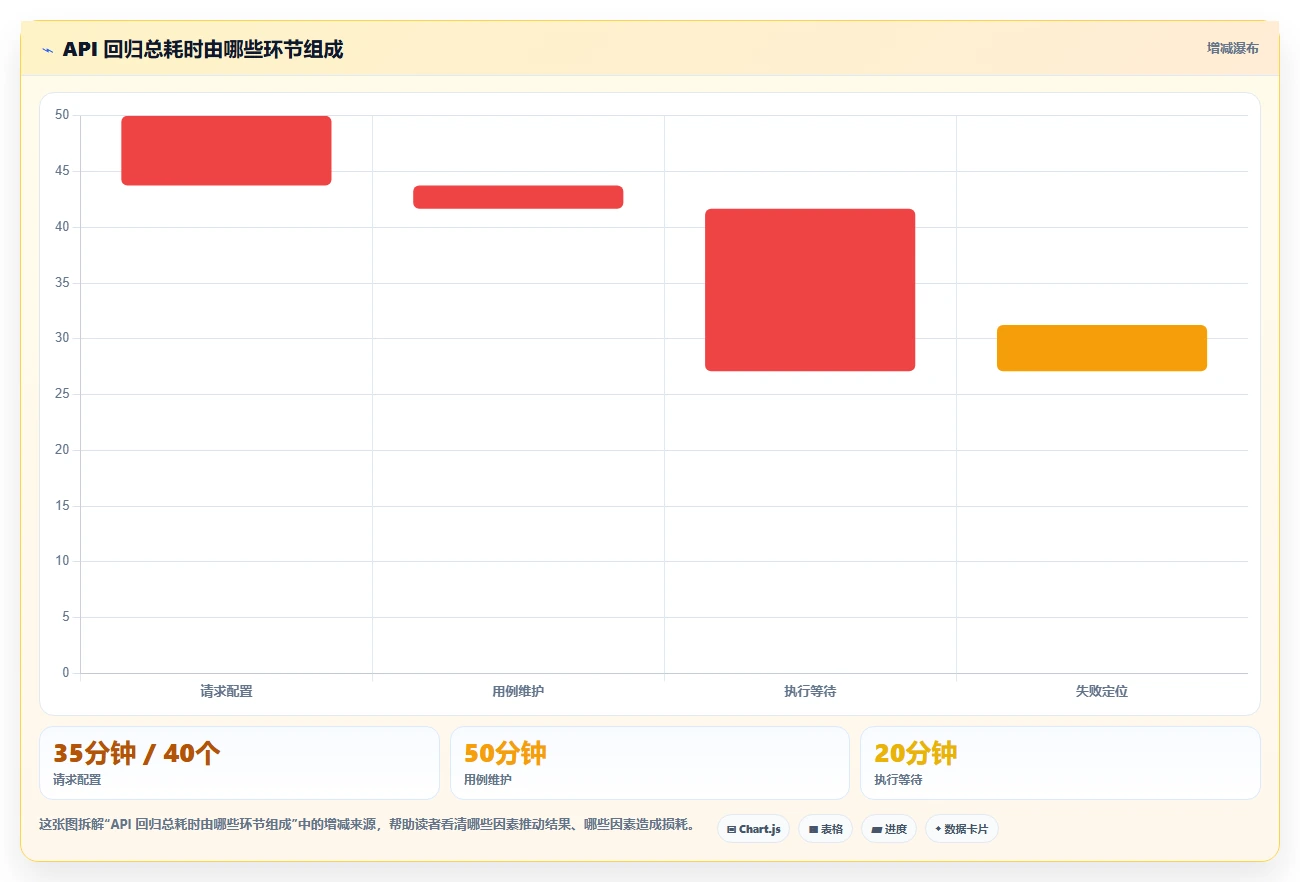
Task: Click the description sentence starting 这张图拆解
Action: 367,825
